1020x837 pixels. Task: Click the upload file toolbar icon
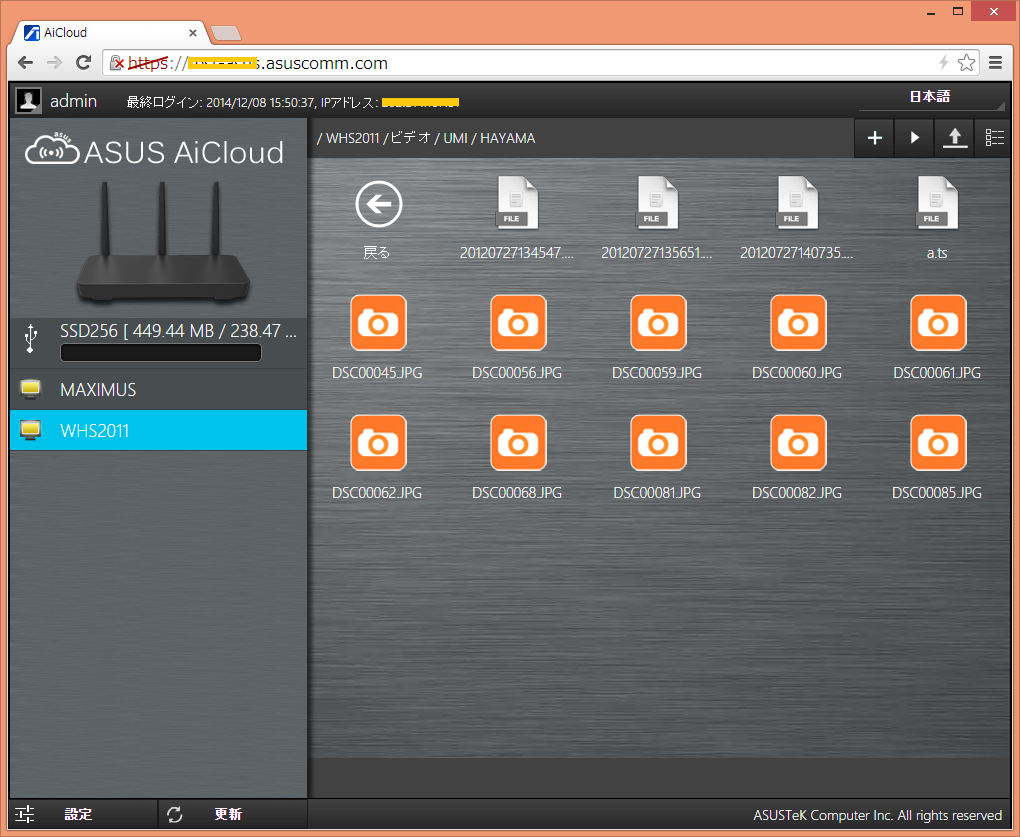[954, 138]
